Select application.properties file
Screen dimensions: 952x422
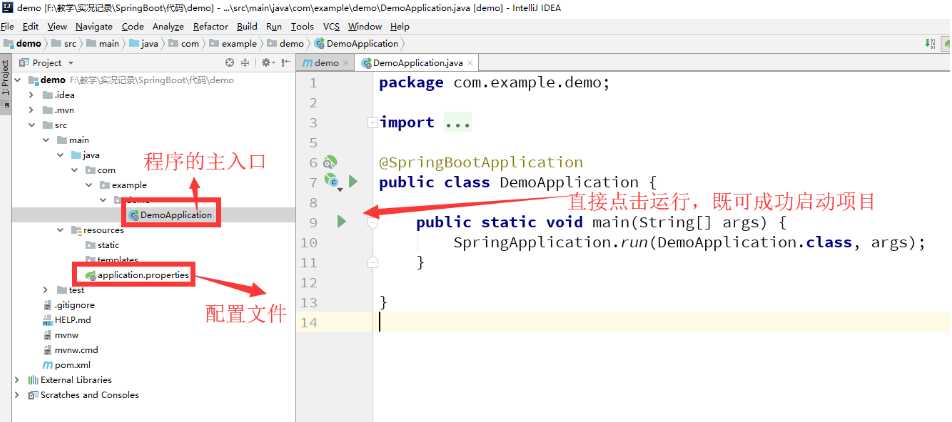137,275
